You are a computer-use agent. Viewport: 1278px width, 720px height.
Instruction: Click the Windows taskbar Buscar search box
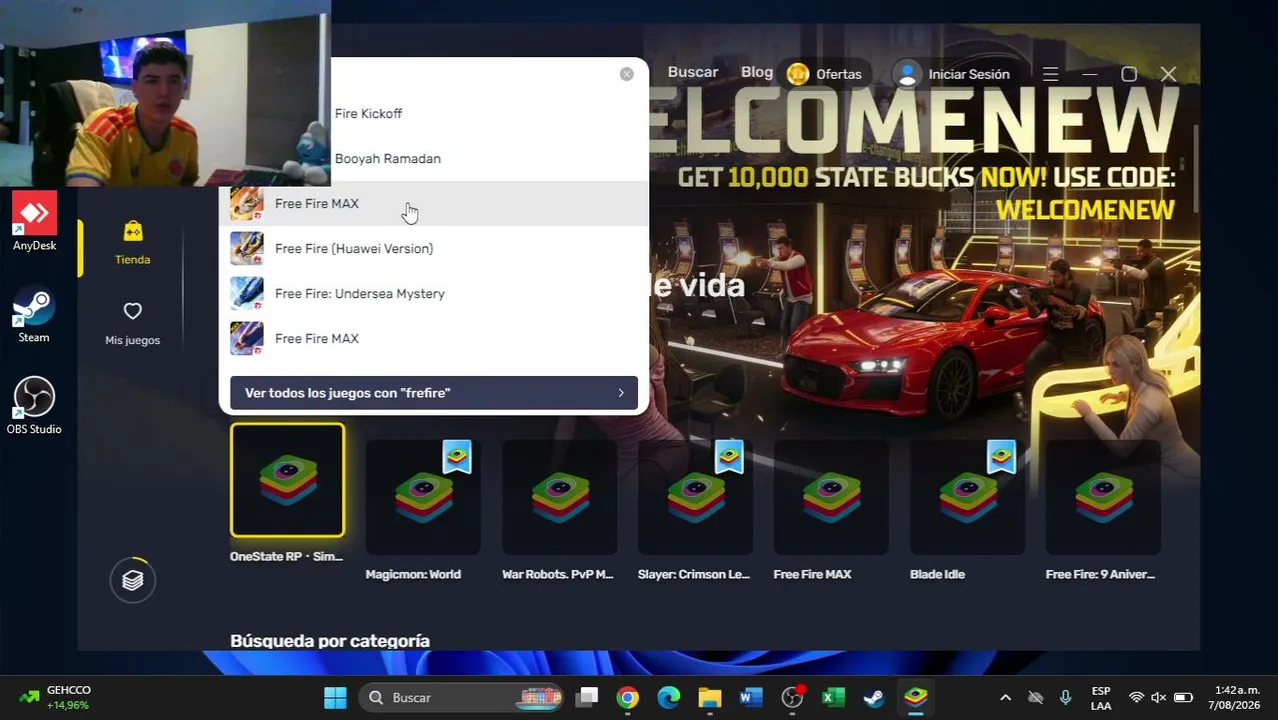pyautogui.click(x=463, y=697)
